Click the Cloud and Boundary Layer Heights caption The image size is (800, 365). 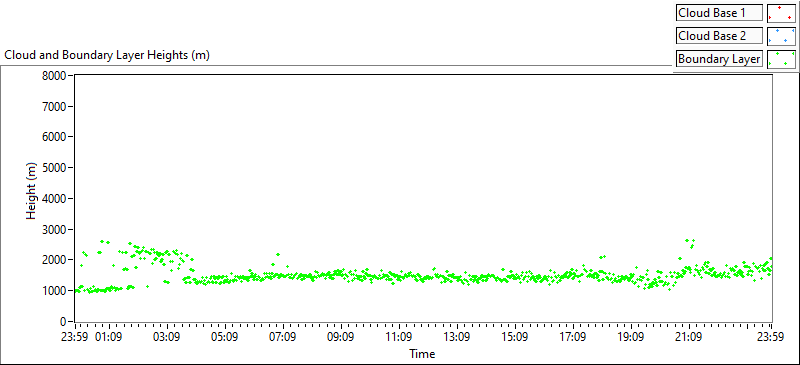click(x=107, y=55)
